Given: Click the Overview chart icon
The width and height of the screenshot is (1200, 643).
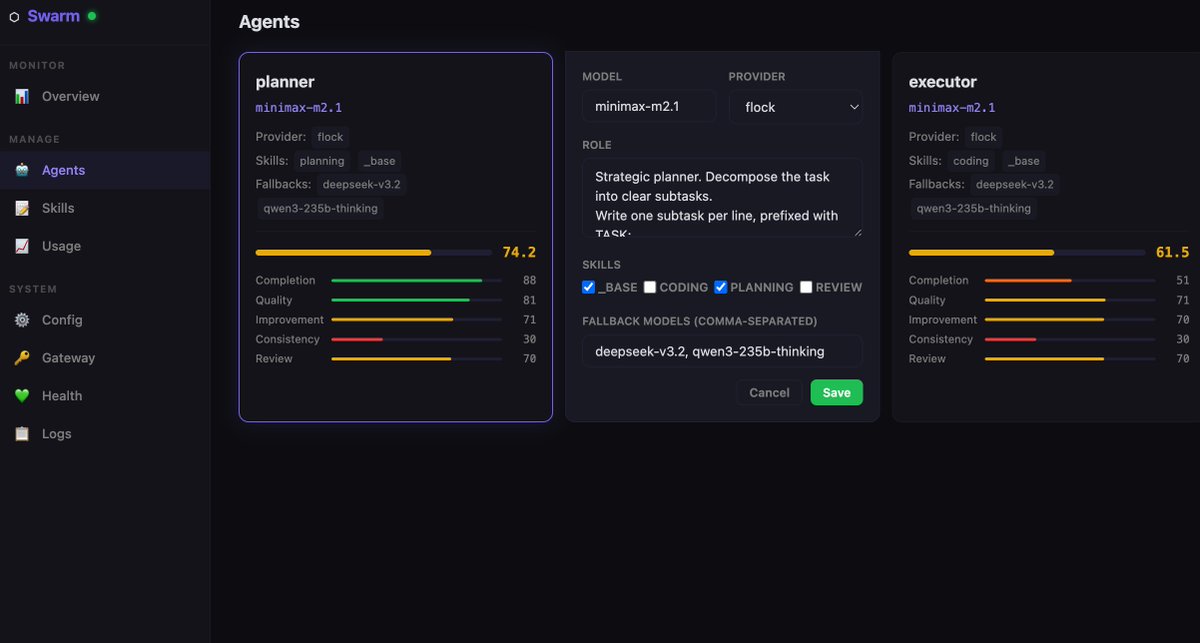Looking at the screenshot, I should pos(22,96).
